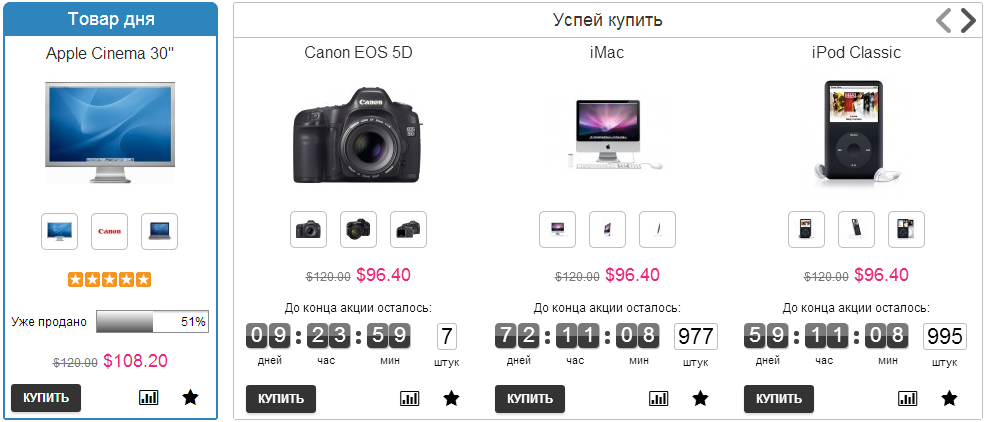This screenshot has height=422, width=988.
Task: Select second Canon EOS 5D thumbnail
Action: pyautogui.click(x=359, y=229)
